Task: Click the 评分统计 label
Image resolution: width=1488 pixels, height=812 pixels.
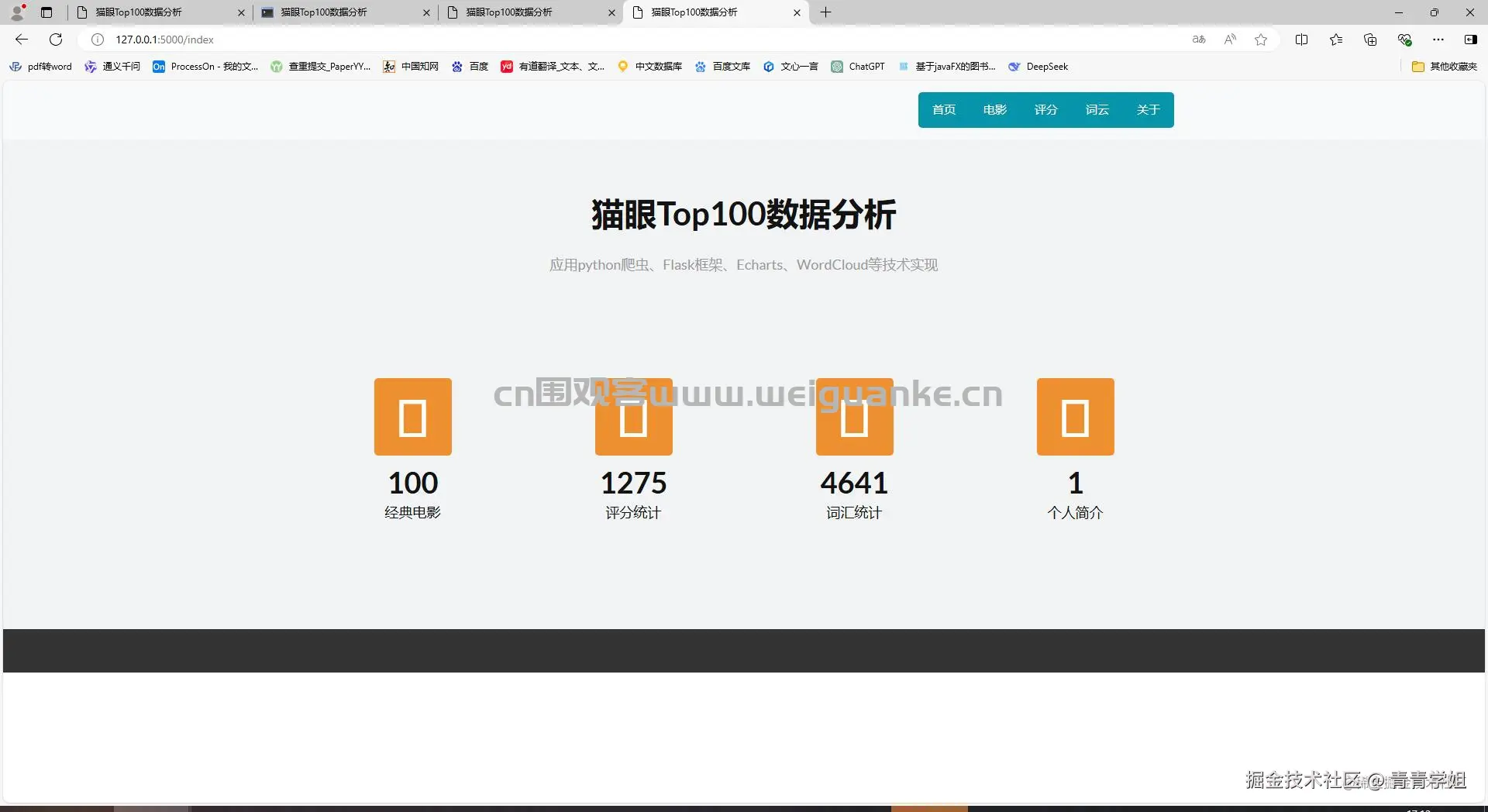Action: [634, 513]
